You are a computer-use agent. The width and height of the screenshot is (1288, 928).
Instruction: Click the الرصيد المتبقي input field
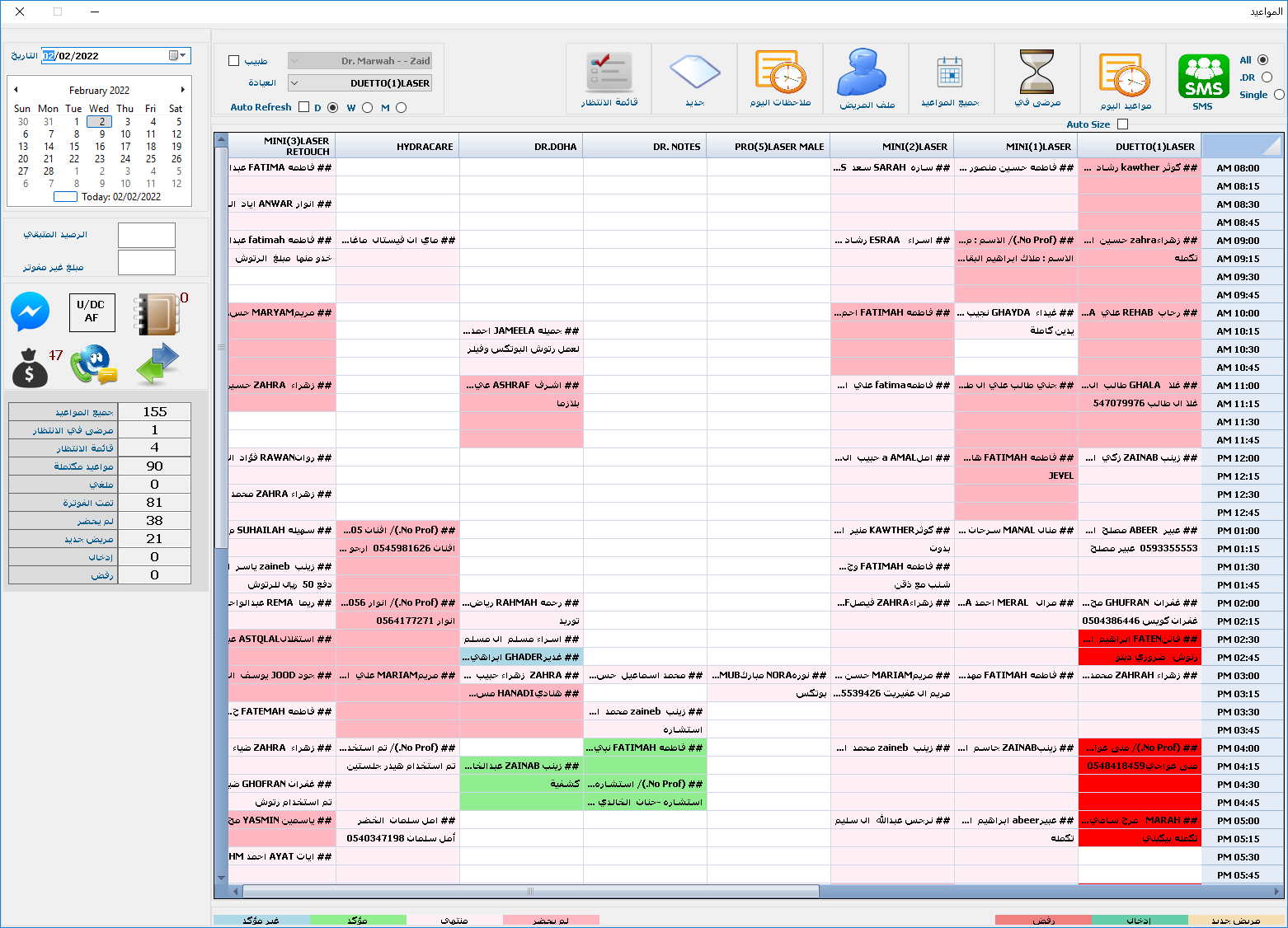[147, 235]
